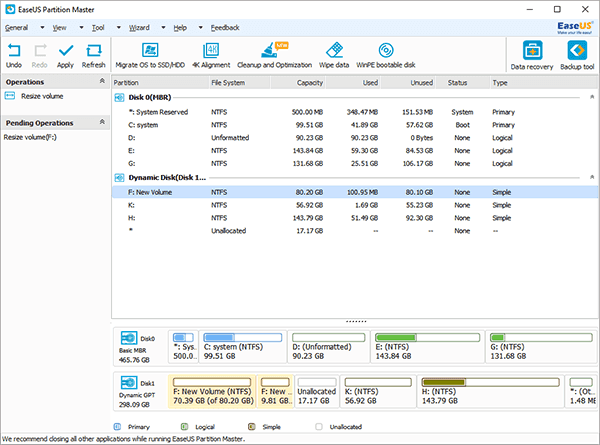Open the dropdown arrow next to General
Image resolution: width=600 pixels, height=445 pixels.
[x=42, y=28]
